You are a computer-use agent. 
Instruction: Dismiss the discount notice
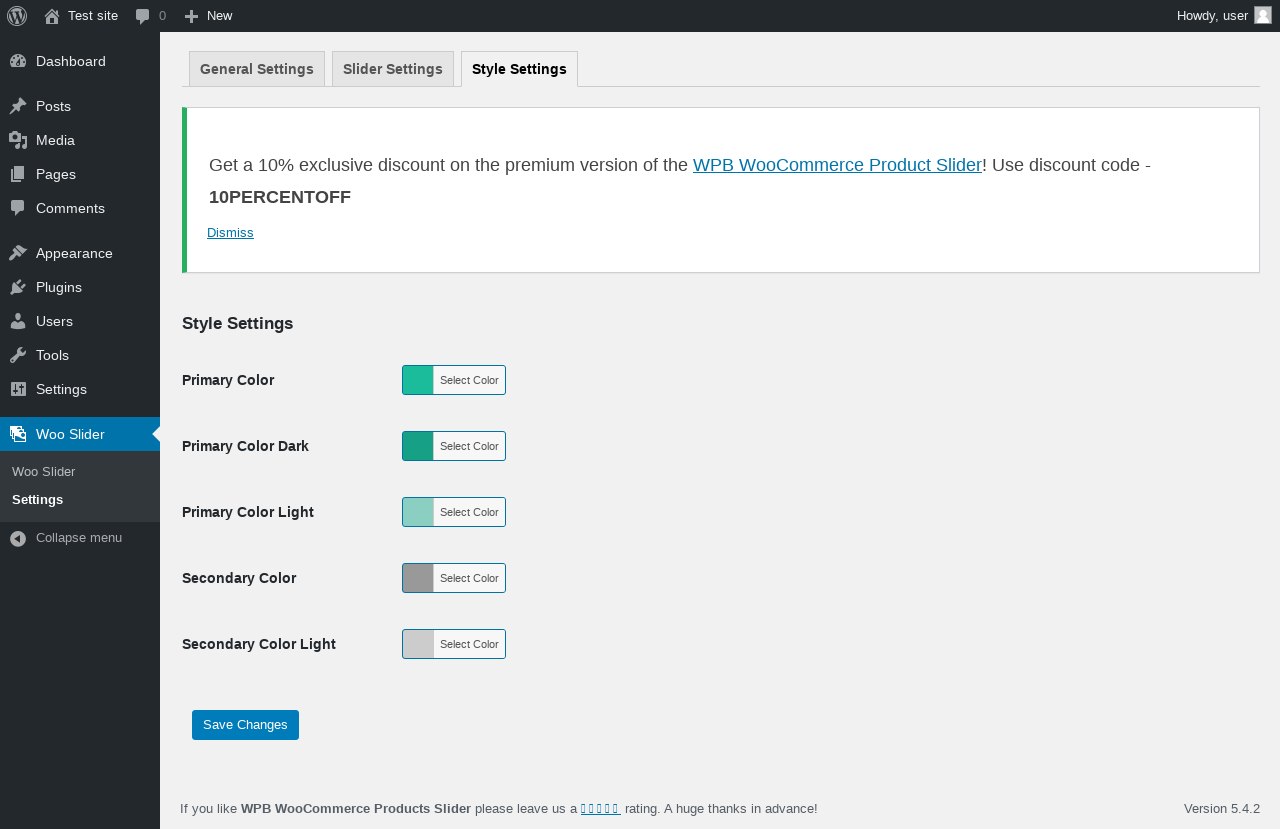click(230, 233)
